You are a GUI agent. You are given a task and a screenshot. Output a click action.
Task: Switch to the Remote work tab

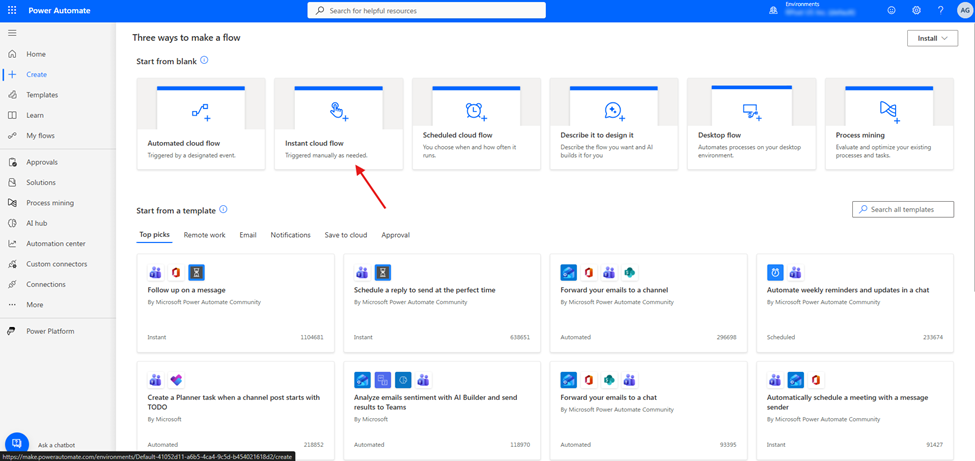[204, 235]
